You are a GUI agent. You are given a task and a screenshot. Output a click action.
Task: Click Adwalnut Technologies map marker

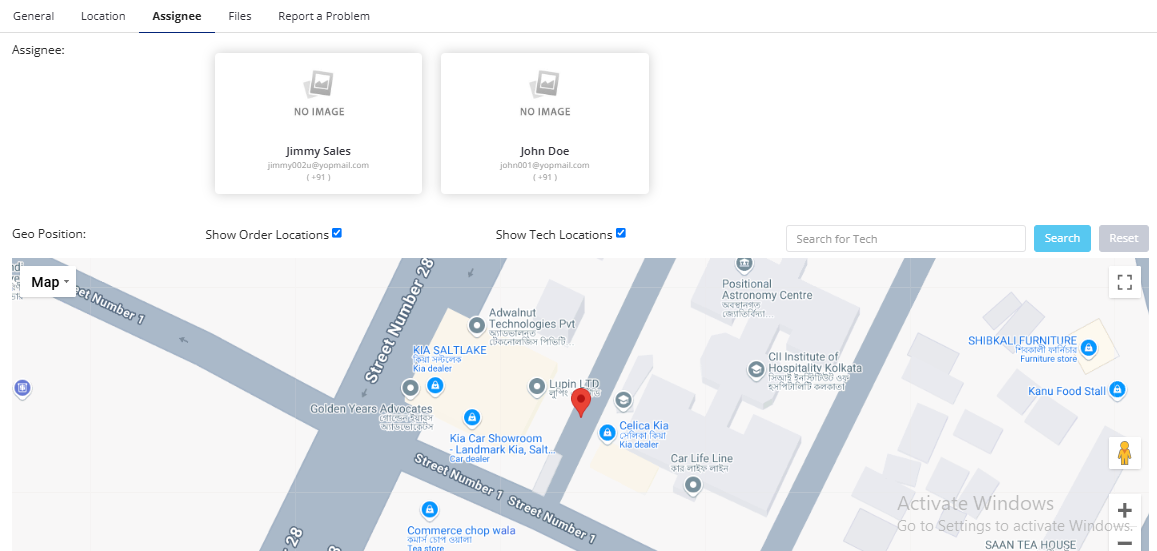pos(477,325)
